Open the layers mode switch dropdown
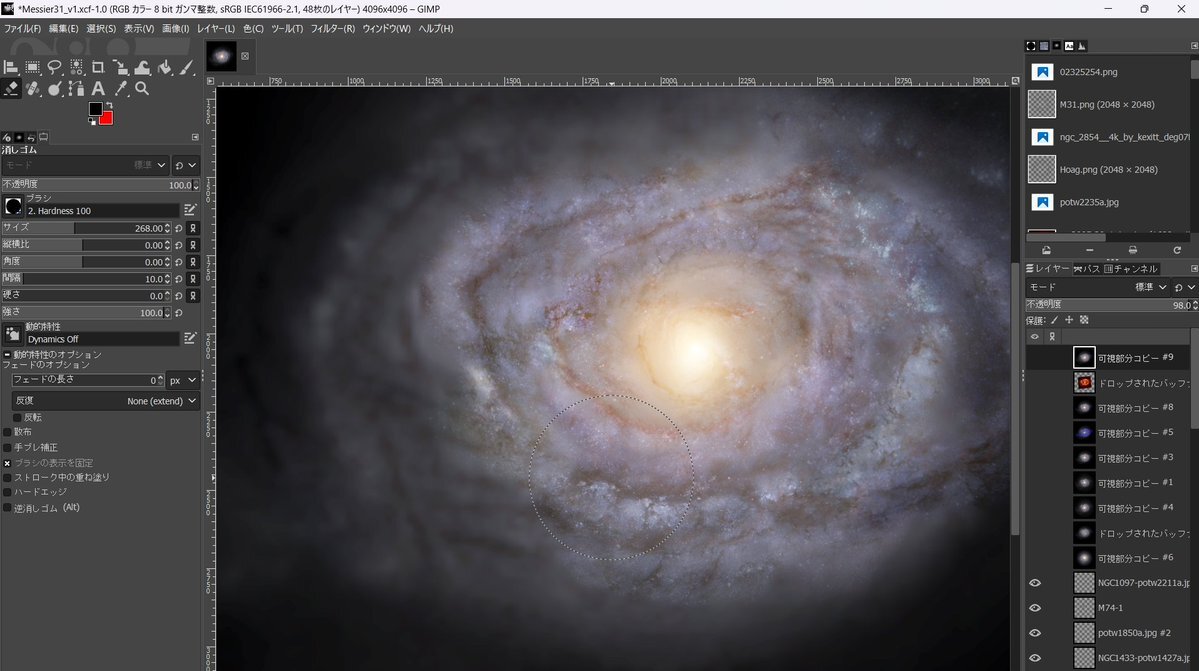The height and width of the screenshot is (671, 1199). [1184, 287]
